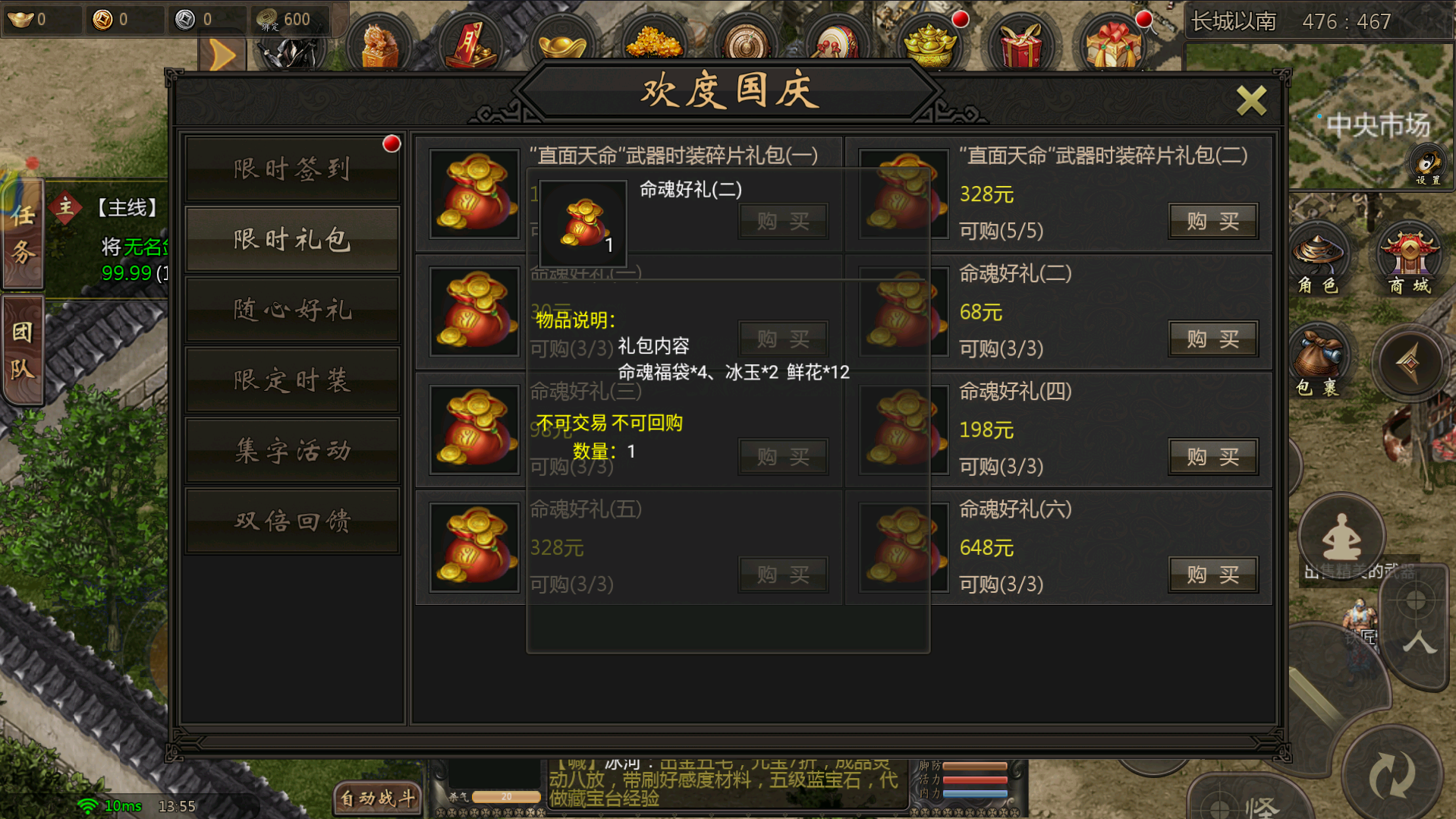Tap the meditation pose icon
This screenshot has height=819, width=1456.
[1341, 537]
